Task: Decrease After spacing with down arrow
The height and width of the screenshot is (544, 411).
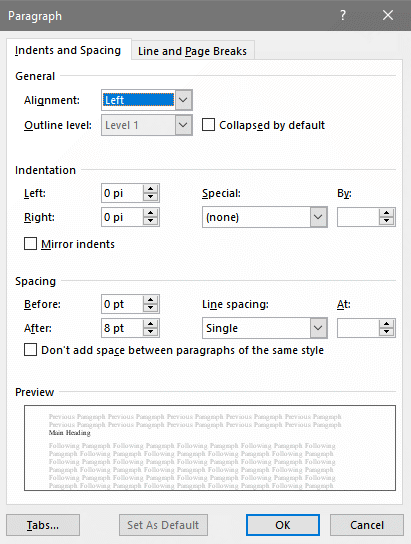Action: click(151, 332)
